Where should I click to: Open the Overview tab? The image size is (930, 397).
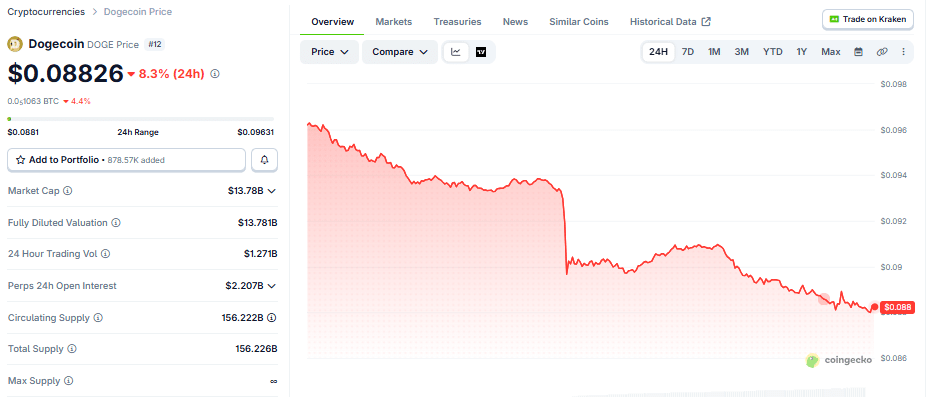click(x=333, y=21)
